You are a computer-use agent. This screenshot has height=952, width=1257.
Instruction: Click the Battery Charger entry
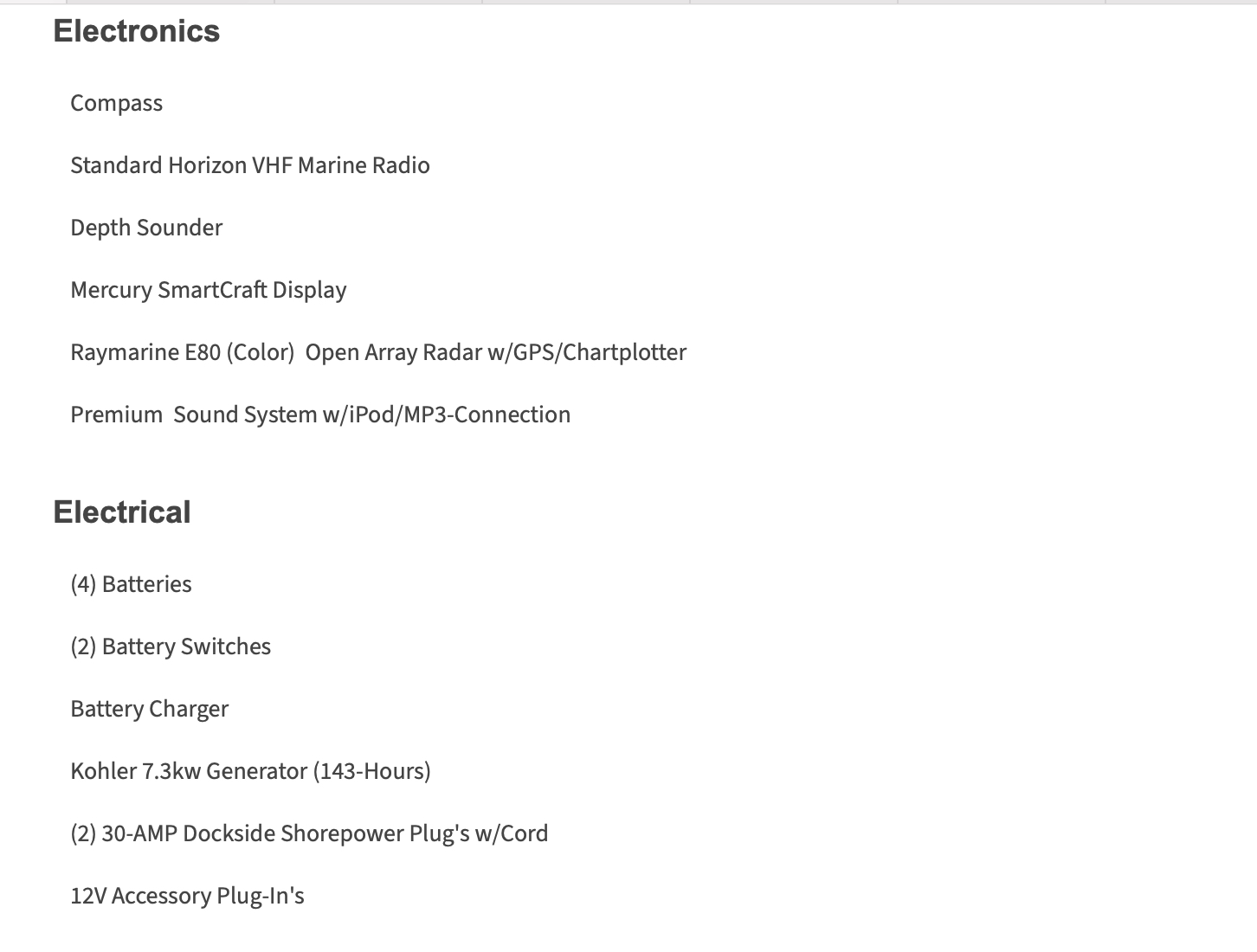click(x=149, y=709)
